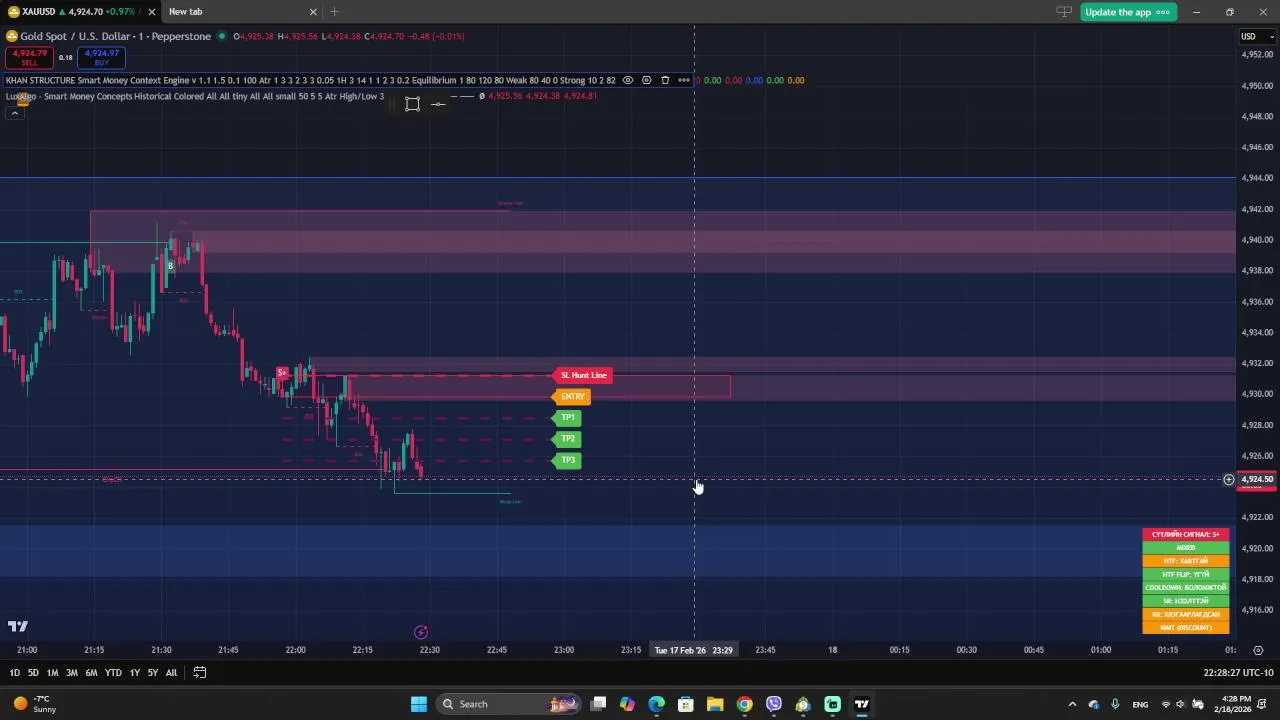Open more options for KHAN STRUCTURE indicator
Screen dimensions: 1280x720
point(683,80)
